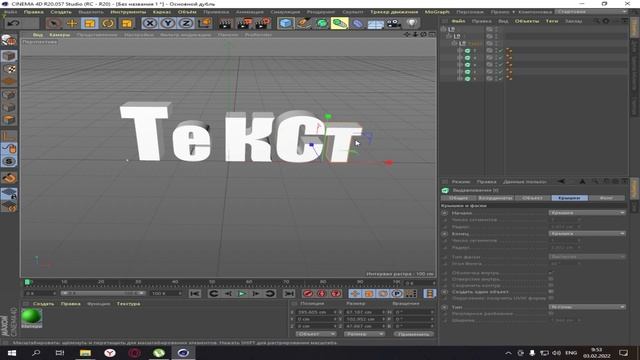Switch to the Координаты tab in attributes

click(495, 198)
